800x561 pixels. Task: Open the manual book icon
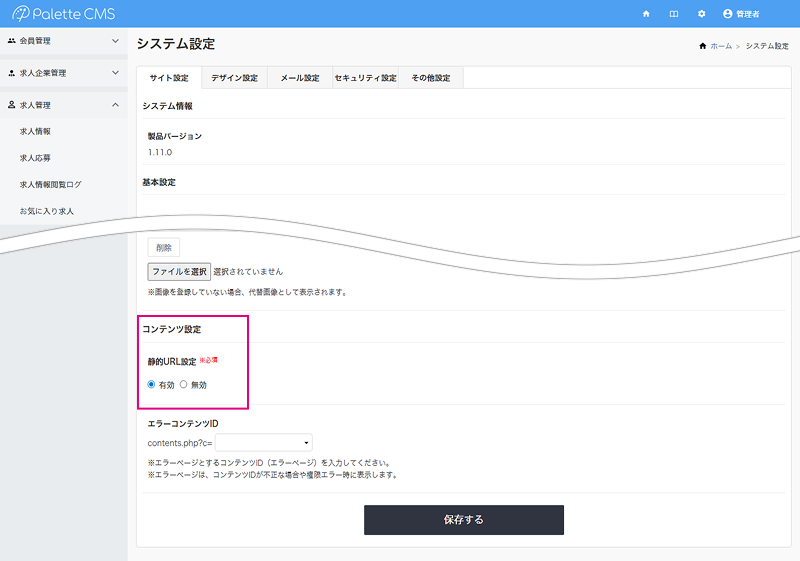674,14
